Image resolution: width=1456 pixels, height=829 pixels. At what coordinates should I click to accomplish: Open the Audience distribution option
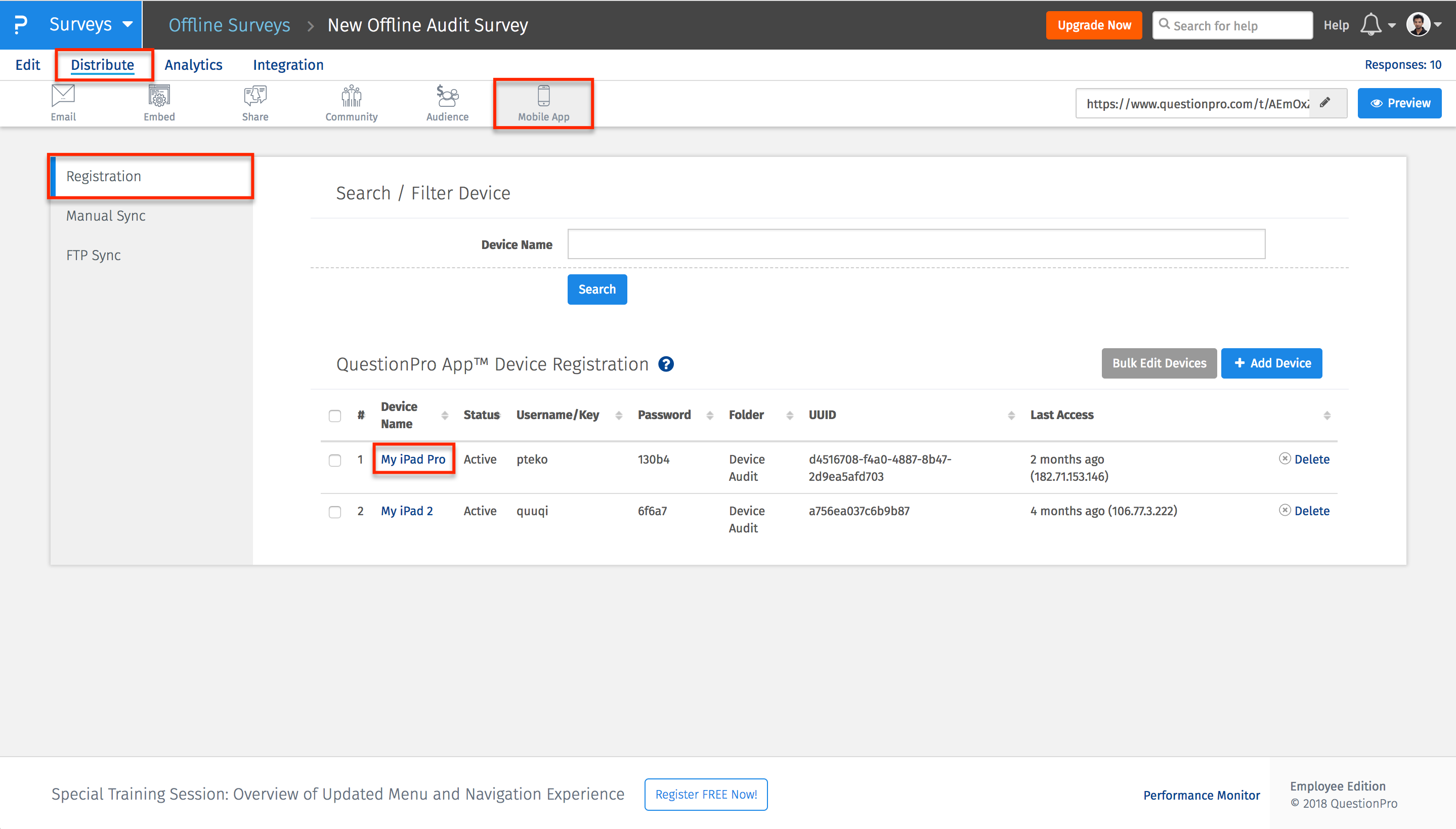[447, 103]
